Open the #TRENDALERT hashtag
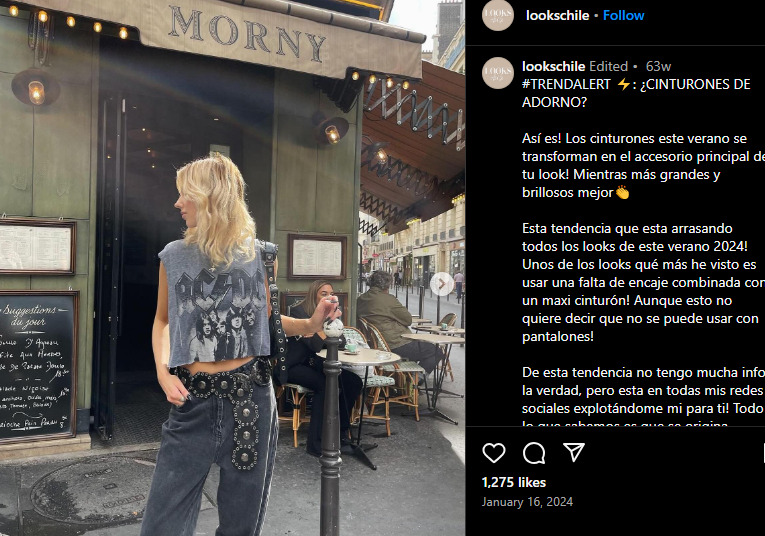 [566, 84]
